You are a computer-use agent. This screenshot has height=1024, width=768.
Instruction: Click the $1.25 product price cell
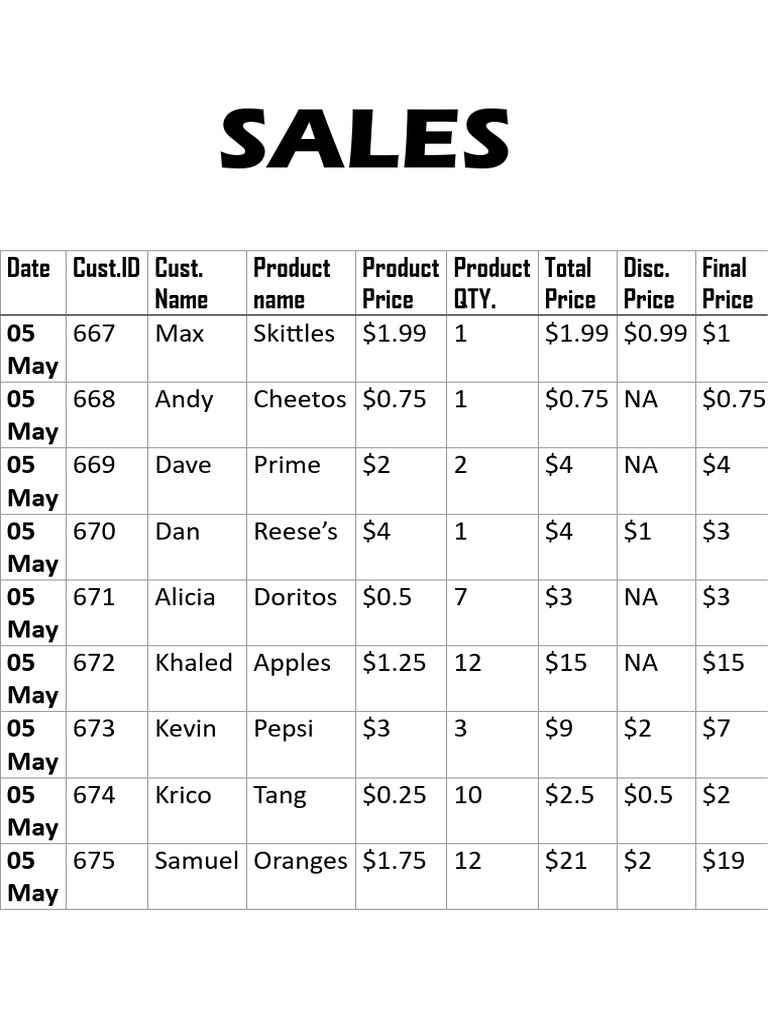[394, 664]
